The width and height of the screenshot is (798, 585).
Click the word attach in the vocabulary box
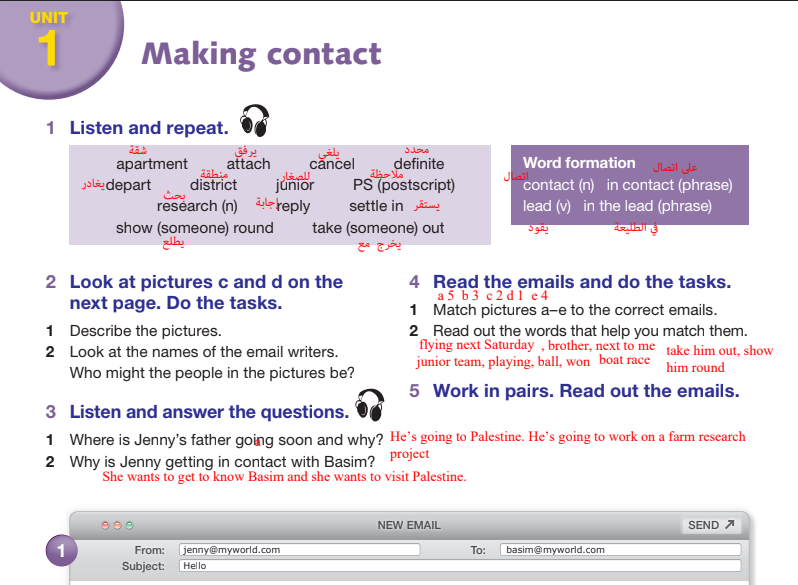tap(248, 164)
